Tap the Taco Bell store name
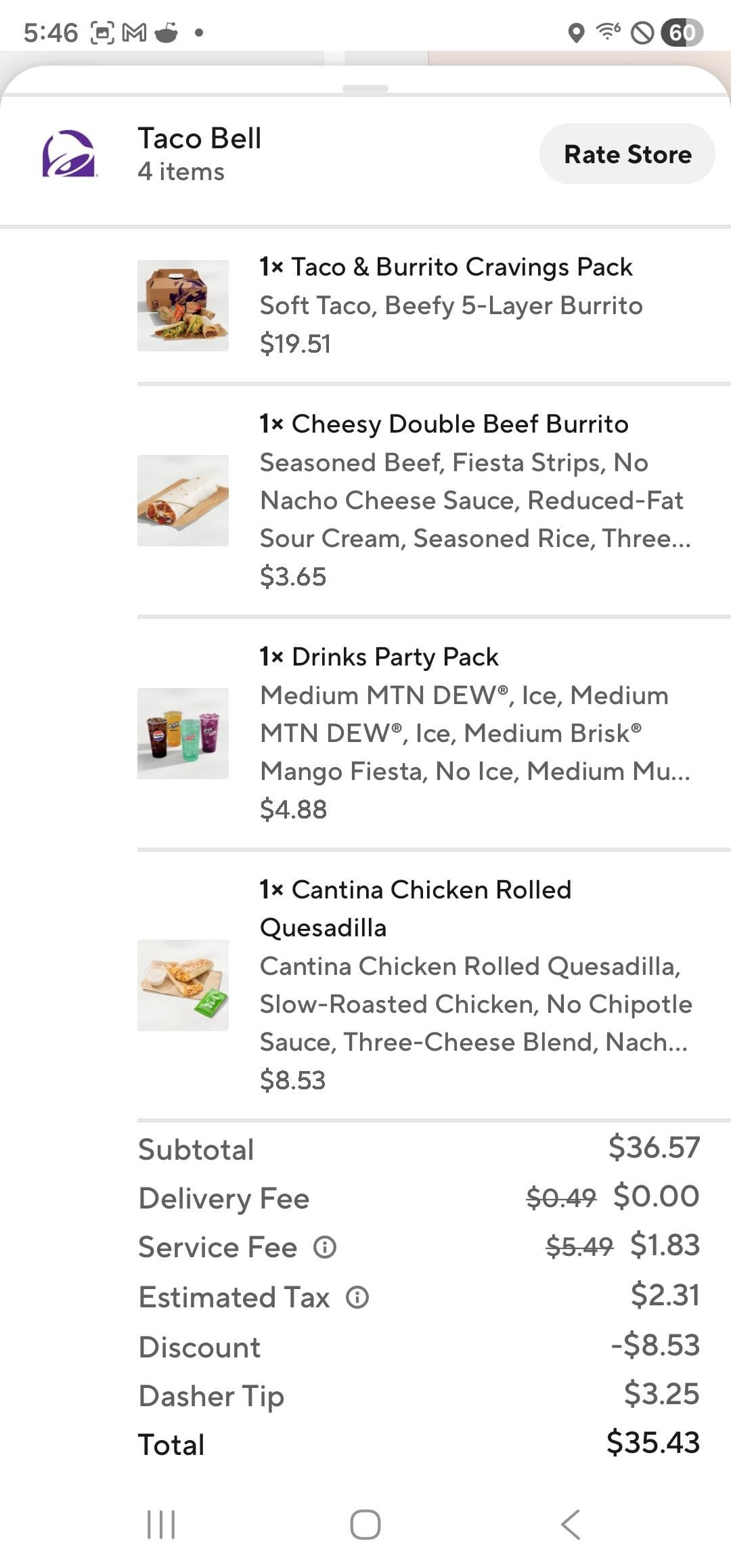 (x=200, y=139)
